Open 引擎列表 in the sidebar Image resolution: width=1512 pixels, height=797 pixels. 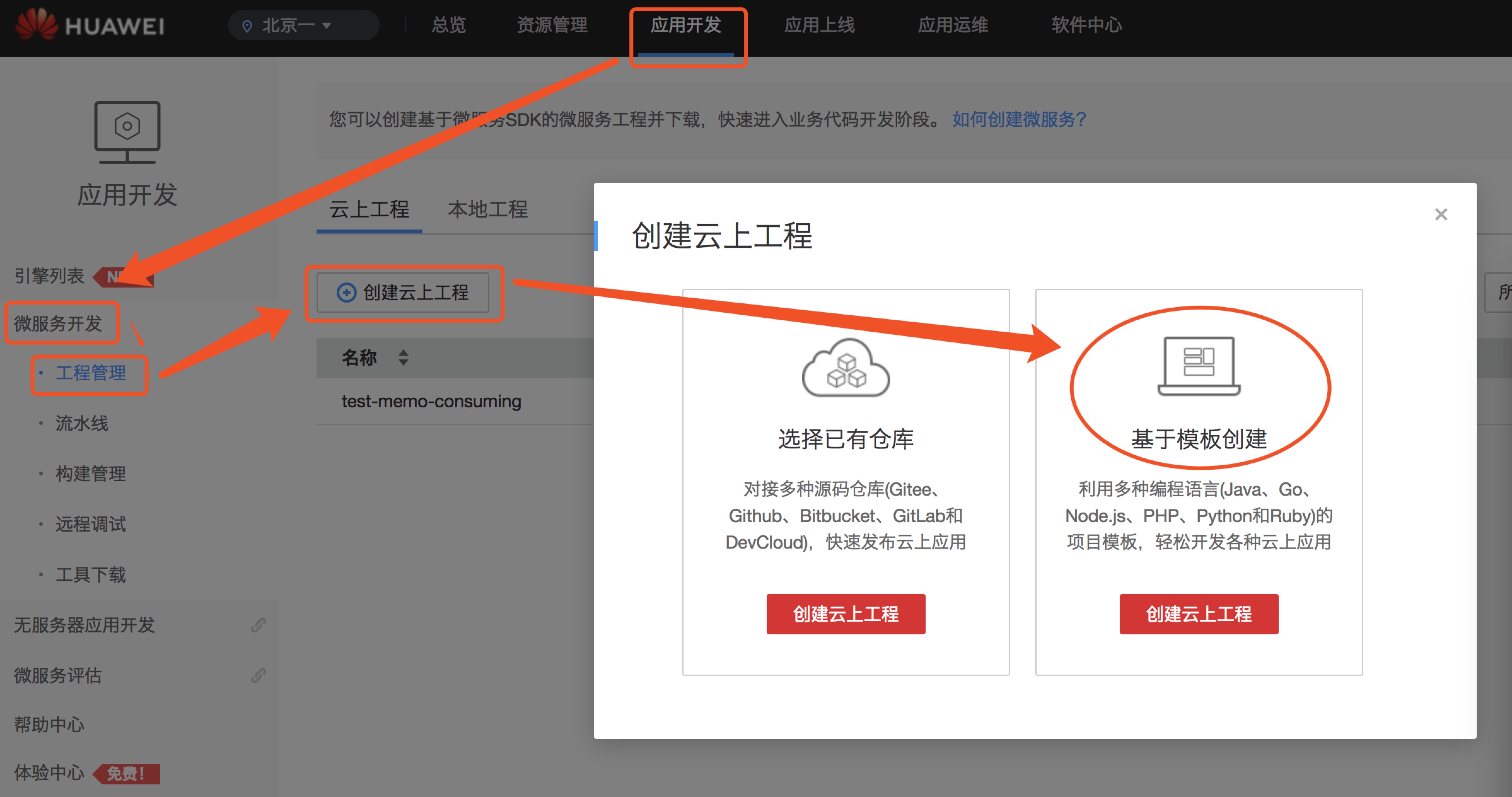click(x=49, y=276)
